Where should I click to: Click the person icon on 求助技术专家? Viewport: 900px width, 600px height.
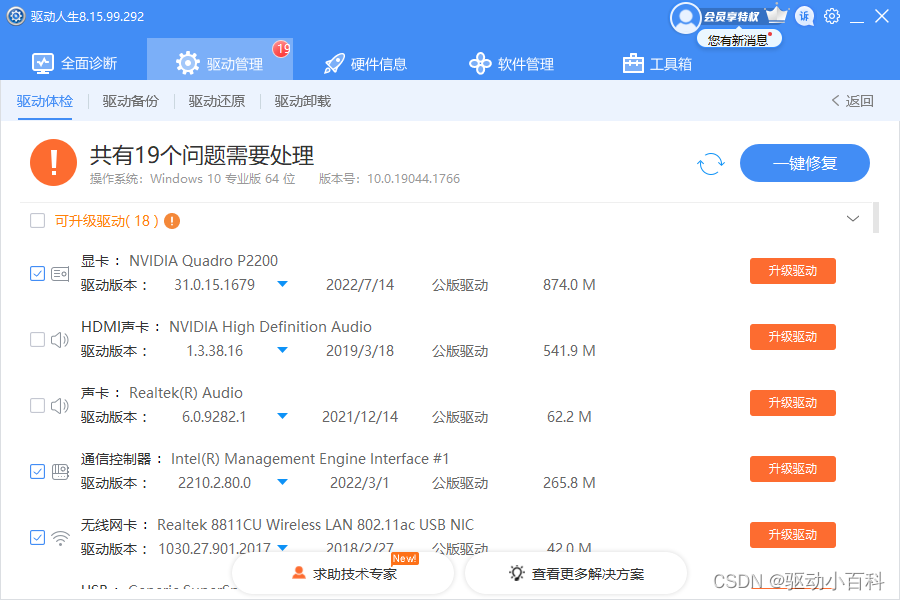pos(298,572)
